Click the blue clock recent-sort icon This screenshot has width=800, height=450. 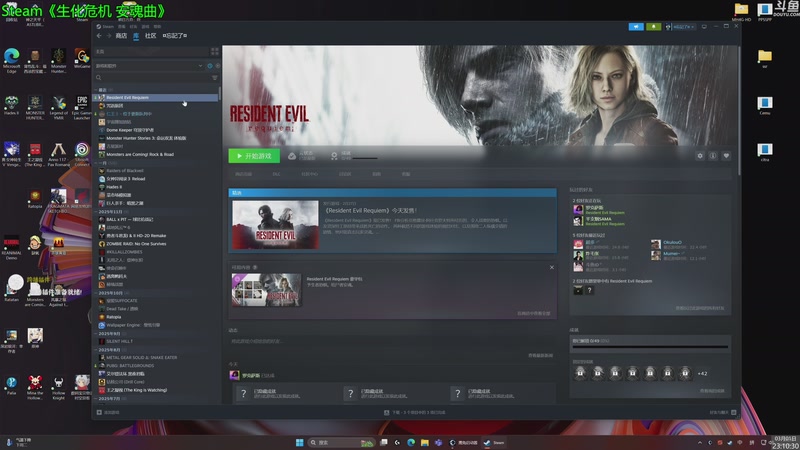coord(210,66)
